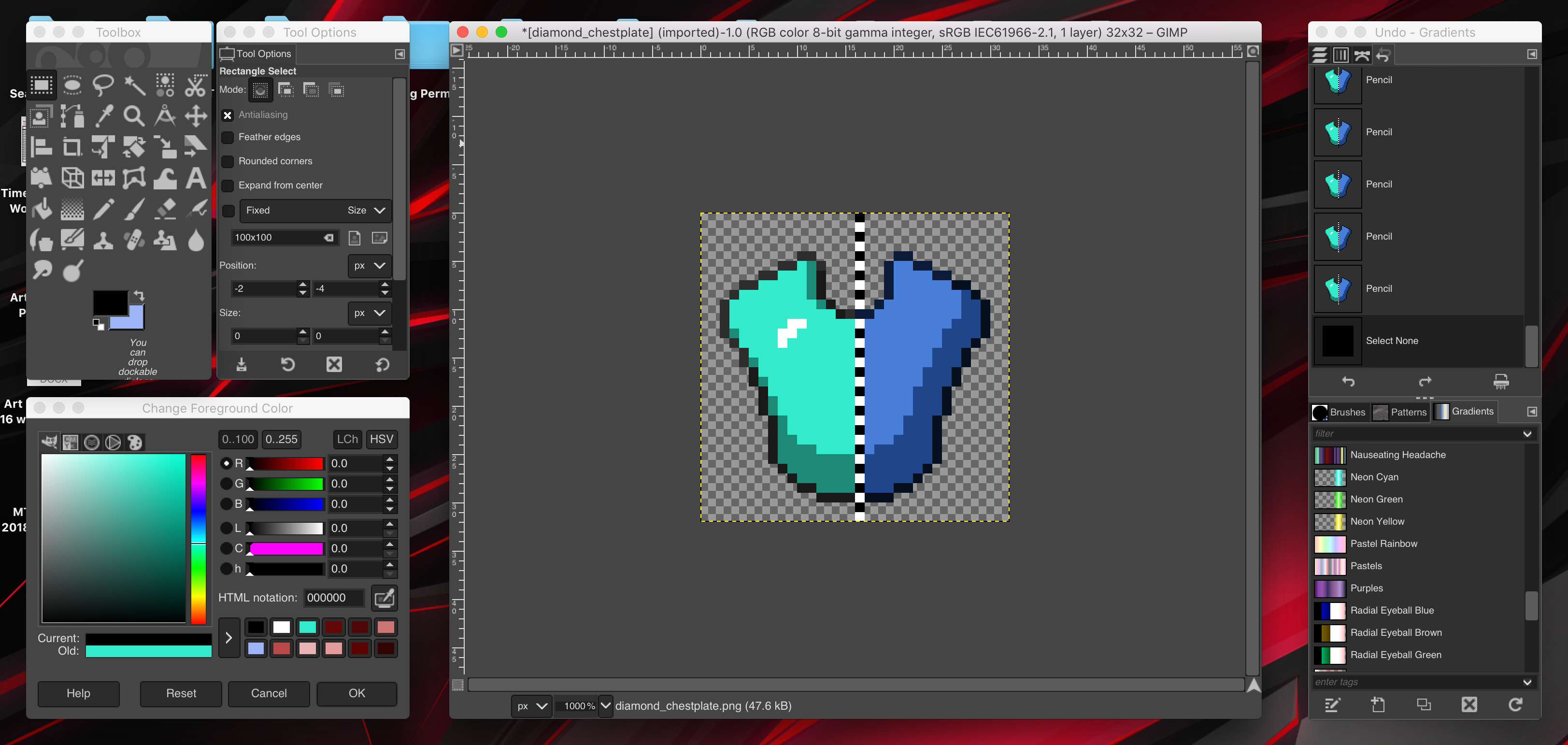The image size is (1568, 745).
Task: Select the Measure compass tool
Action: [165, 115]
